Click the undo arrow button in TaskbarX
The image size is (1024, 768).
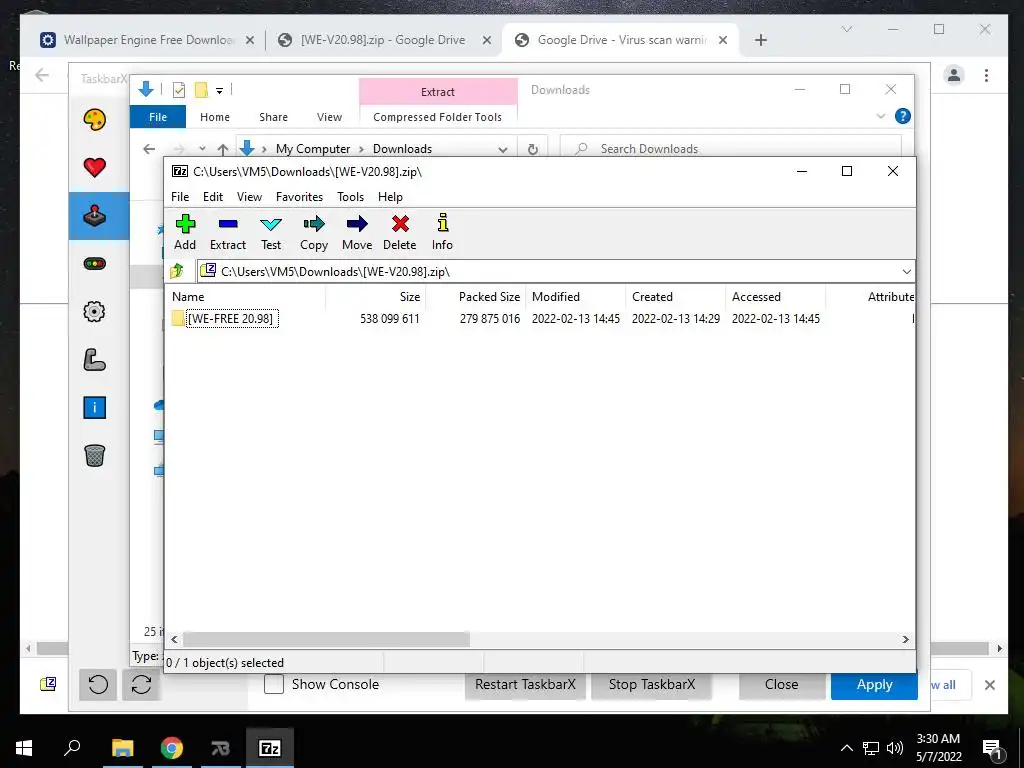click(98, 684)
